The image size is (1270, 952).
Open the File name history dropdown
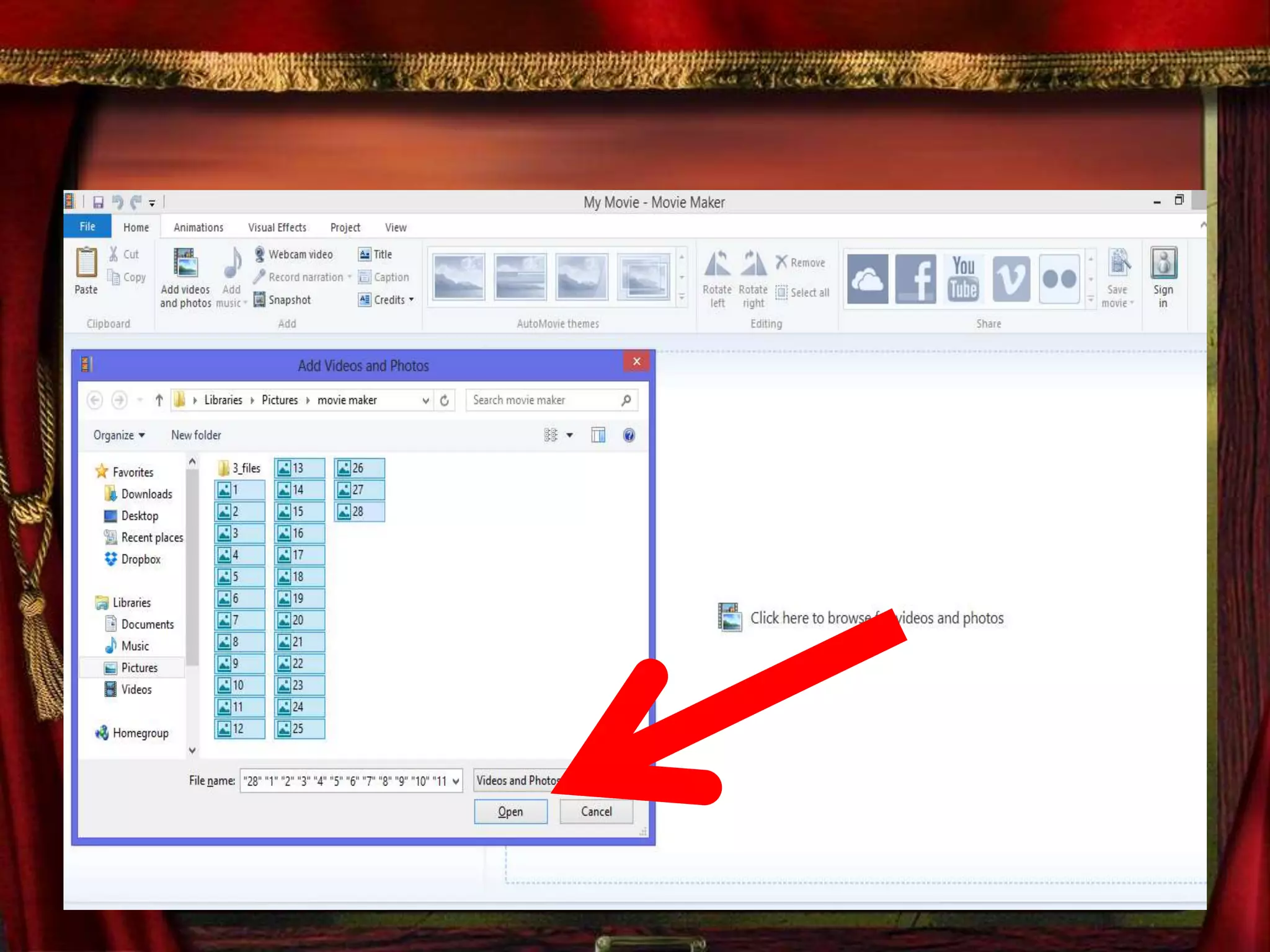pyautogui.click(x=456, y=781)
